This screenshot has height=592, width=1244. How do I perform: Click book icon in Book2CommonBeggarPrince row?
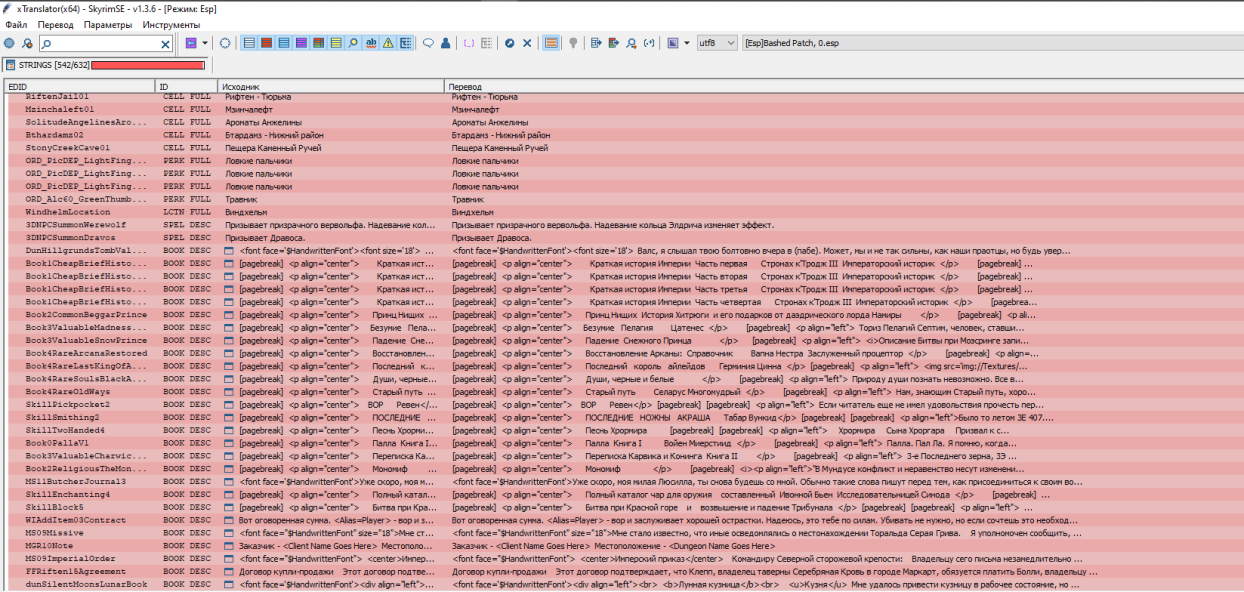pyautogui.click(x=228, y=315)
